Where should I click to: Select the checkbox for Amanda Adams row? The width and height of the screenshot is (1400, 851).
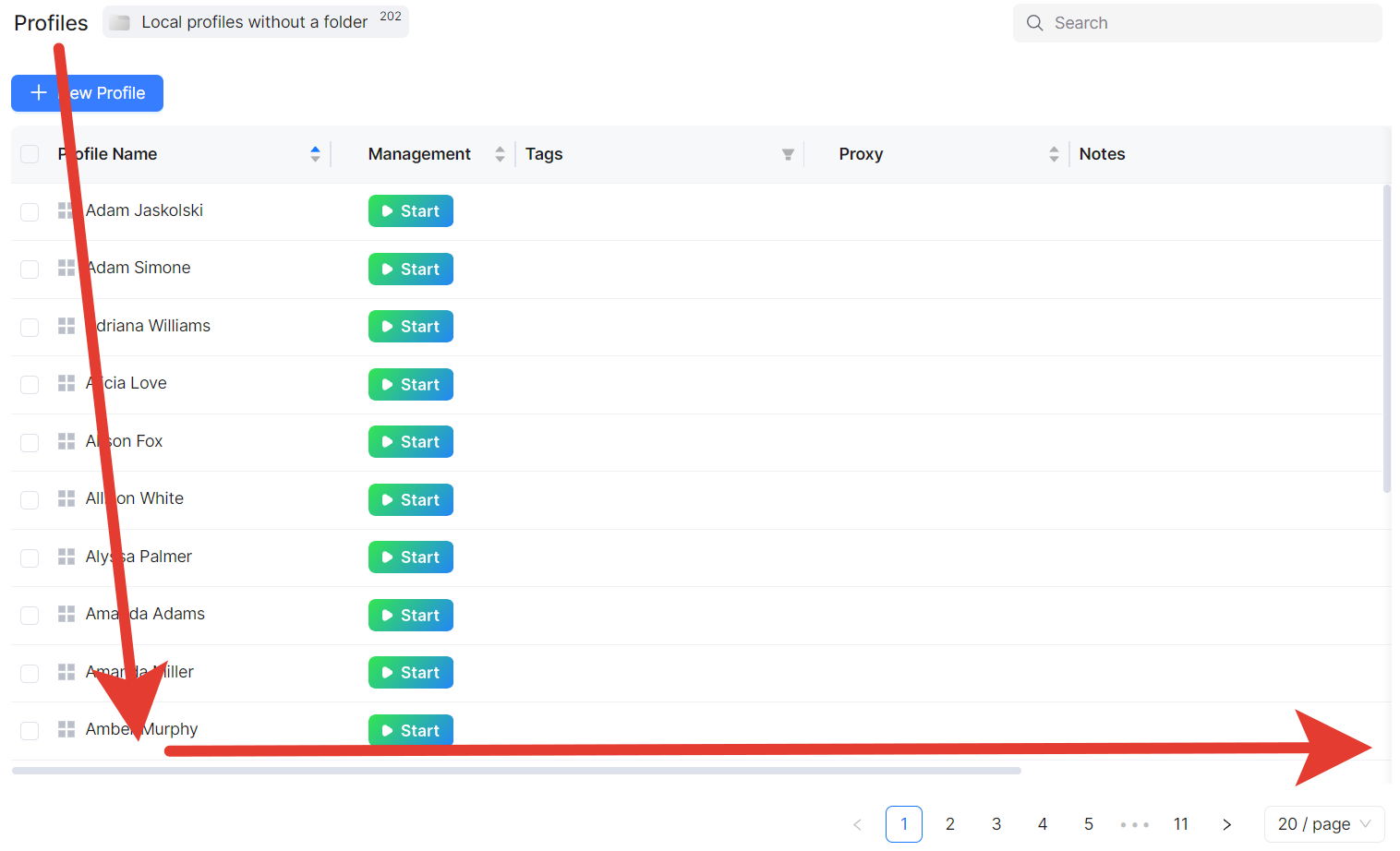click(30, 615)
